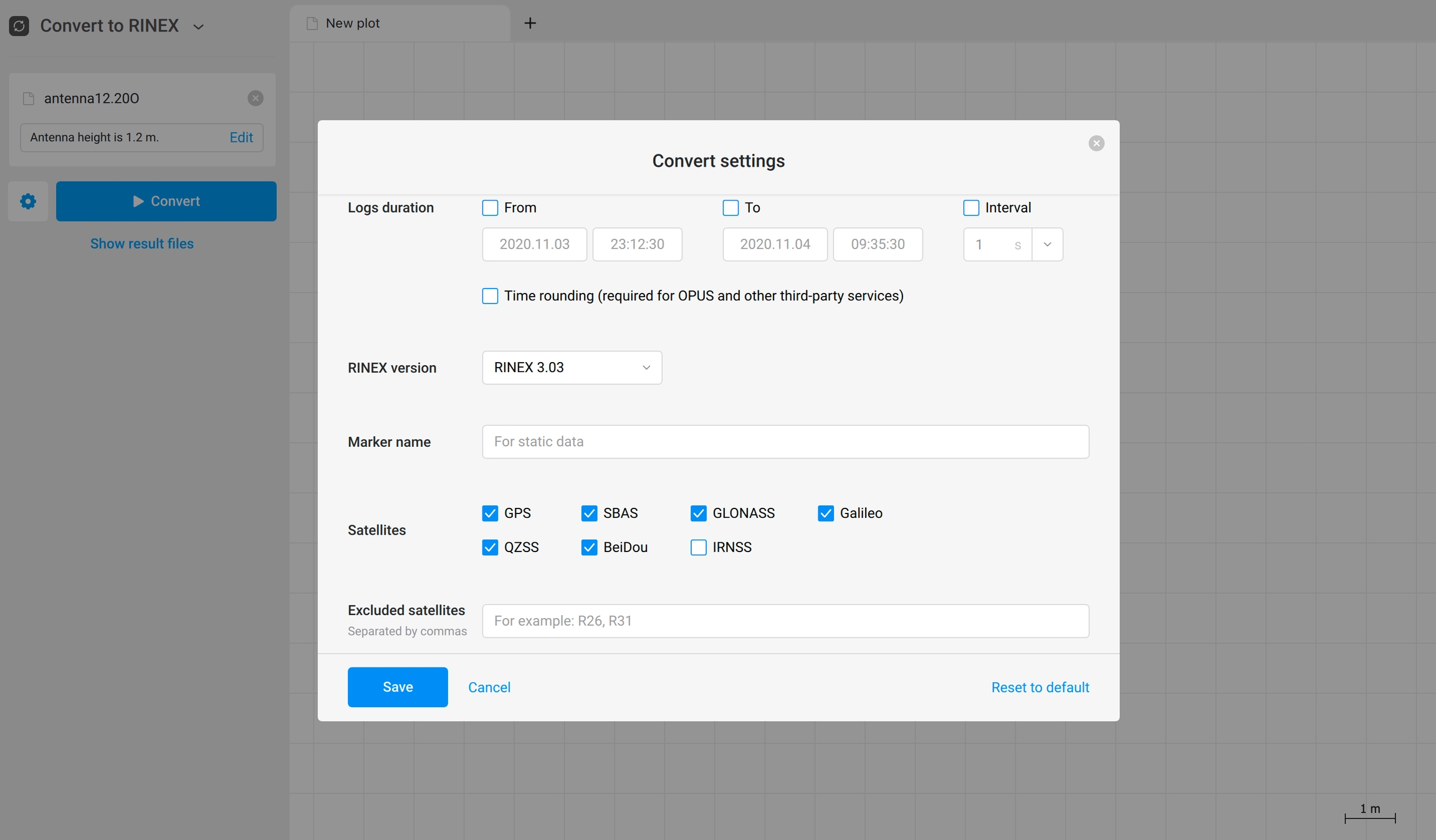
Task: Click the gear settings icon beside Convert
Action: click(x=28, y=201)
